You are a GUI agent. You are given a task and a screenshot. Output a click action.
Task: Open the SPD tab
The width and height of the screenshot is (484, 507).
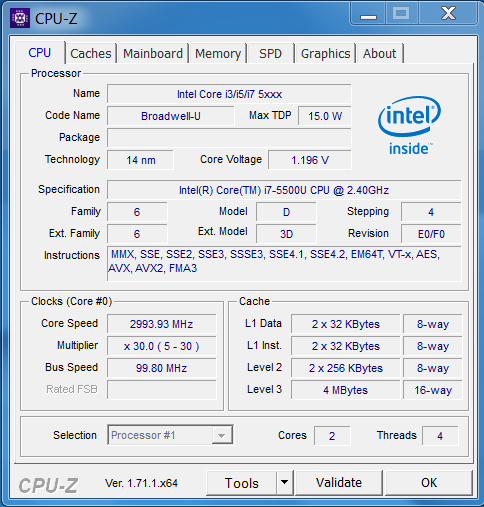tap(271, 53)
